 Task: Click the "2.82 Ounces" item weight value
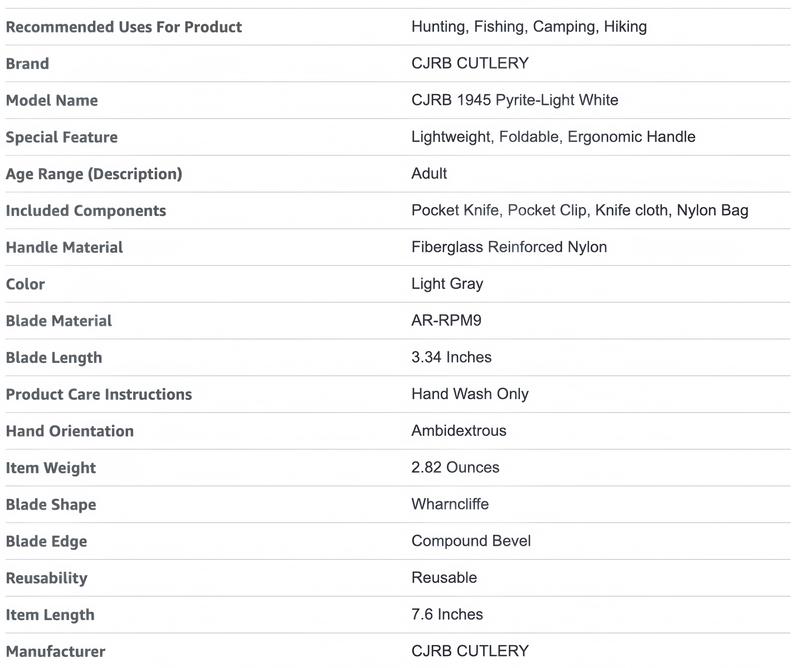455,468
